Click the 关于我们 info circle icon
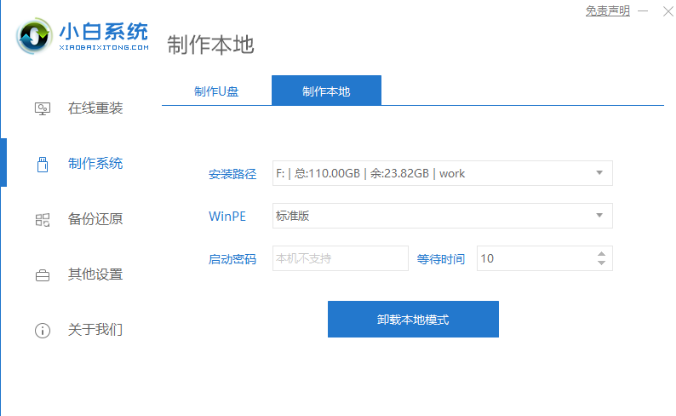 click(42, 329)
